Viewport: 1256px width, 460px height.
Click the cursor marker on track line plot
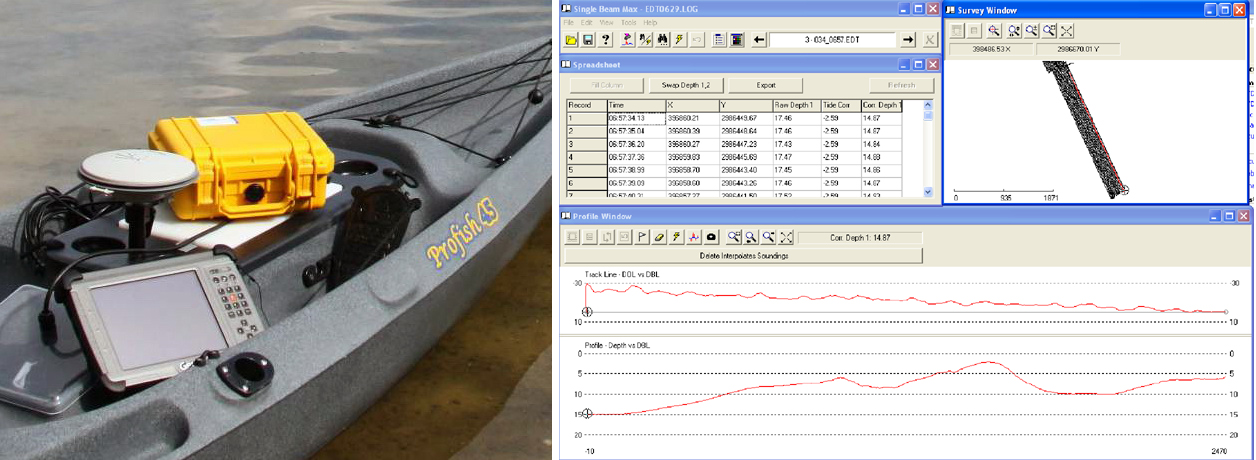[587, 312]
